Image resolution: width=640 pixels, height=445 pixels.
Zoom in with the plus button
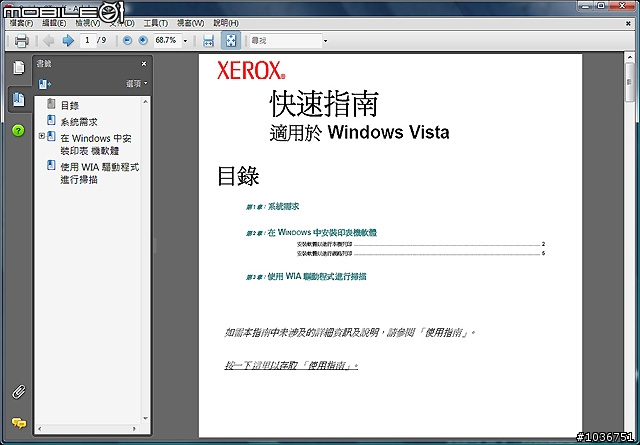coord(142,40)
